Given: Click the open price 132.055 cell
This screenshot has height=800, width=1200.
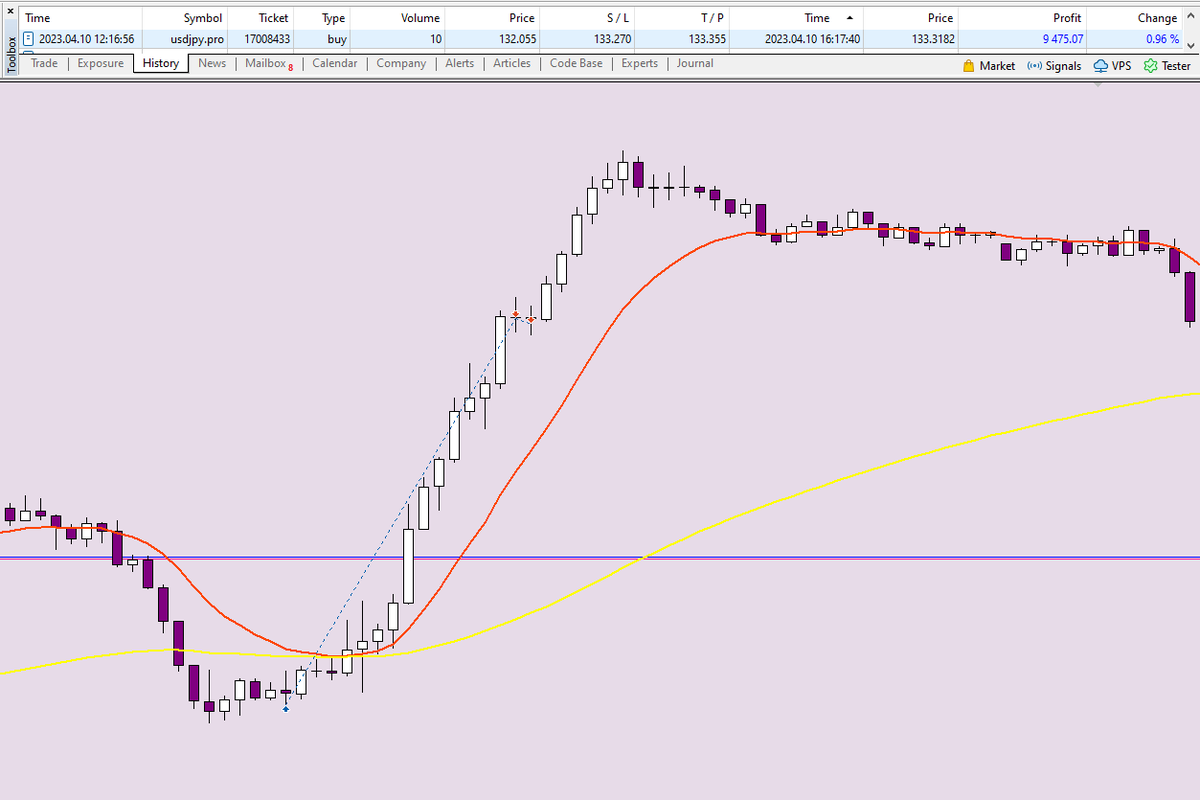Looking at the screenshot, I should [x=516, y=39].
